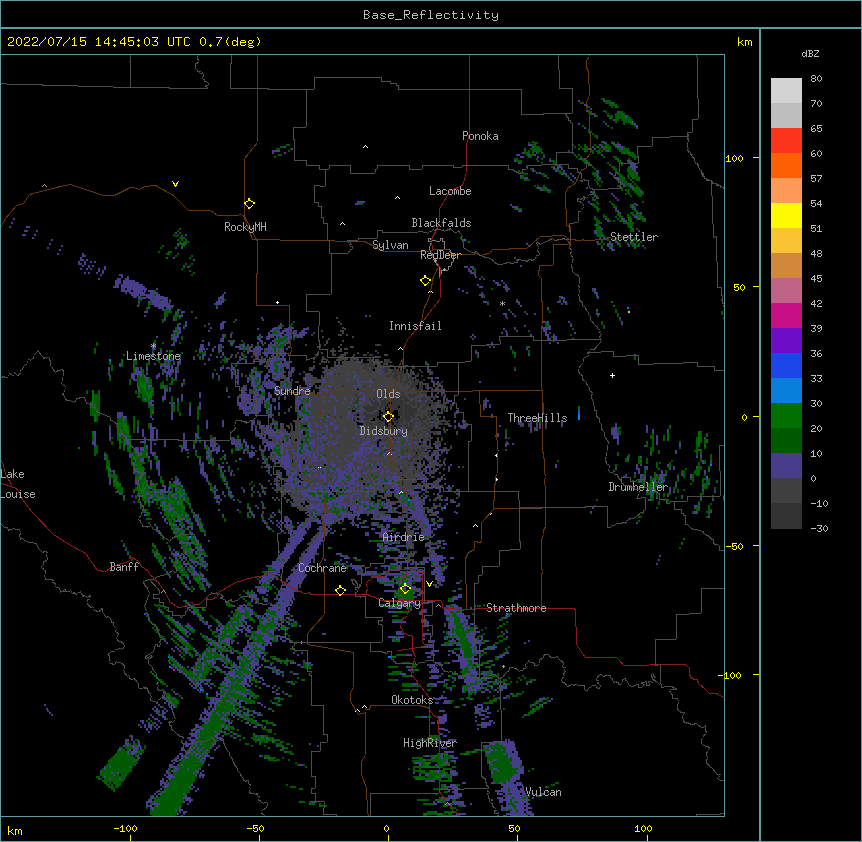Click the yellow diamond marker beside RockyMH
This screenshot has height=842, width=862.
(250, 204)
